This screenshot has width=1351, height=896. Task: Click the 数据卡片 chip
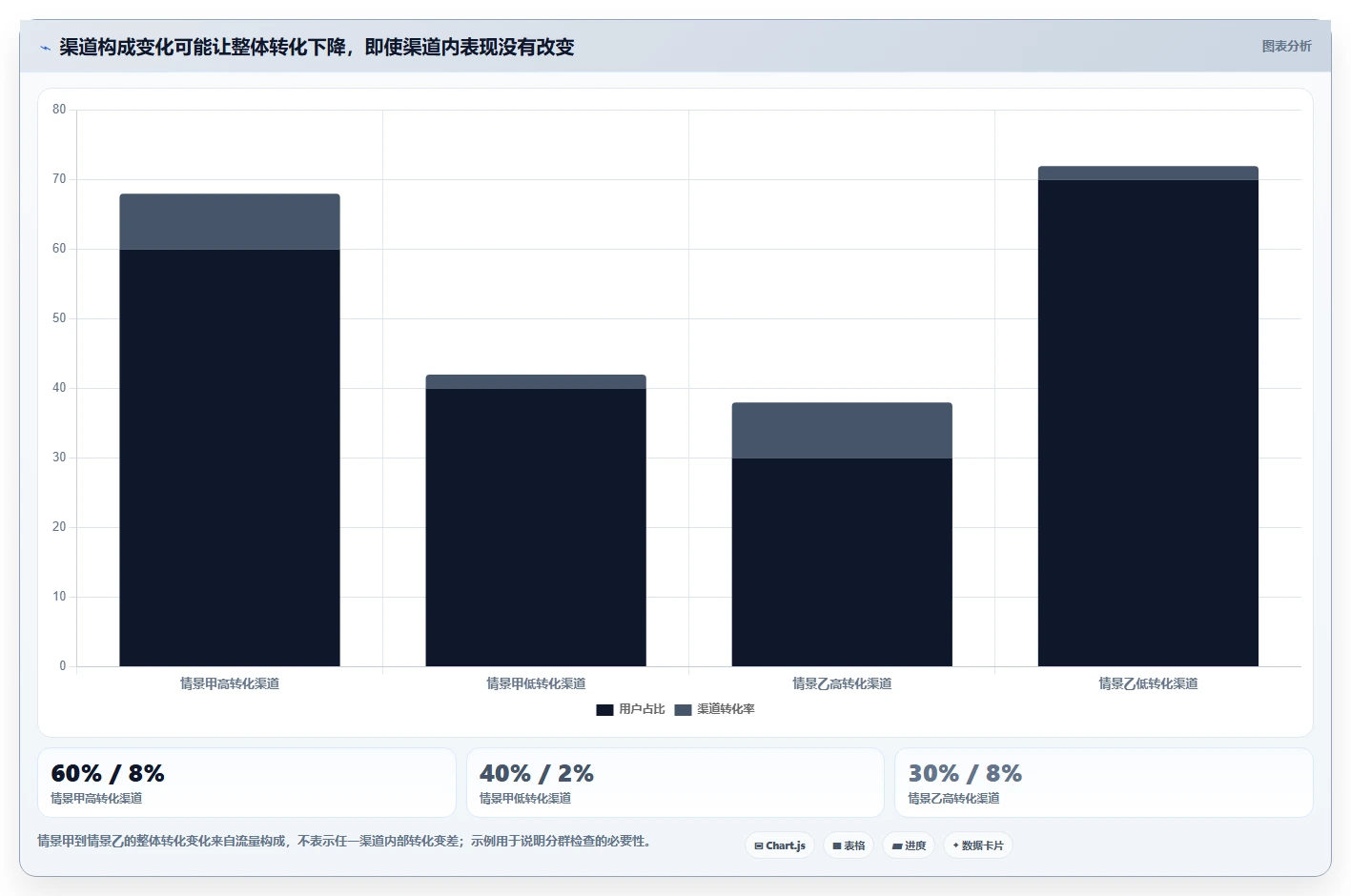[x=978, y=845]
